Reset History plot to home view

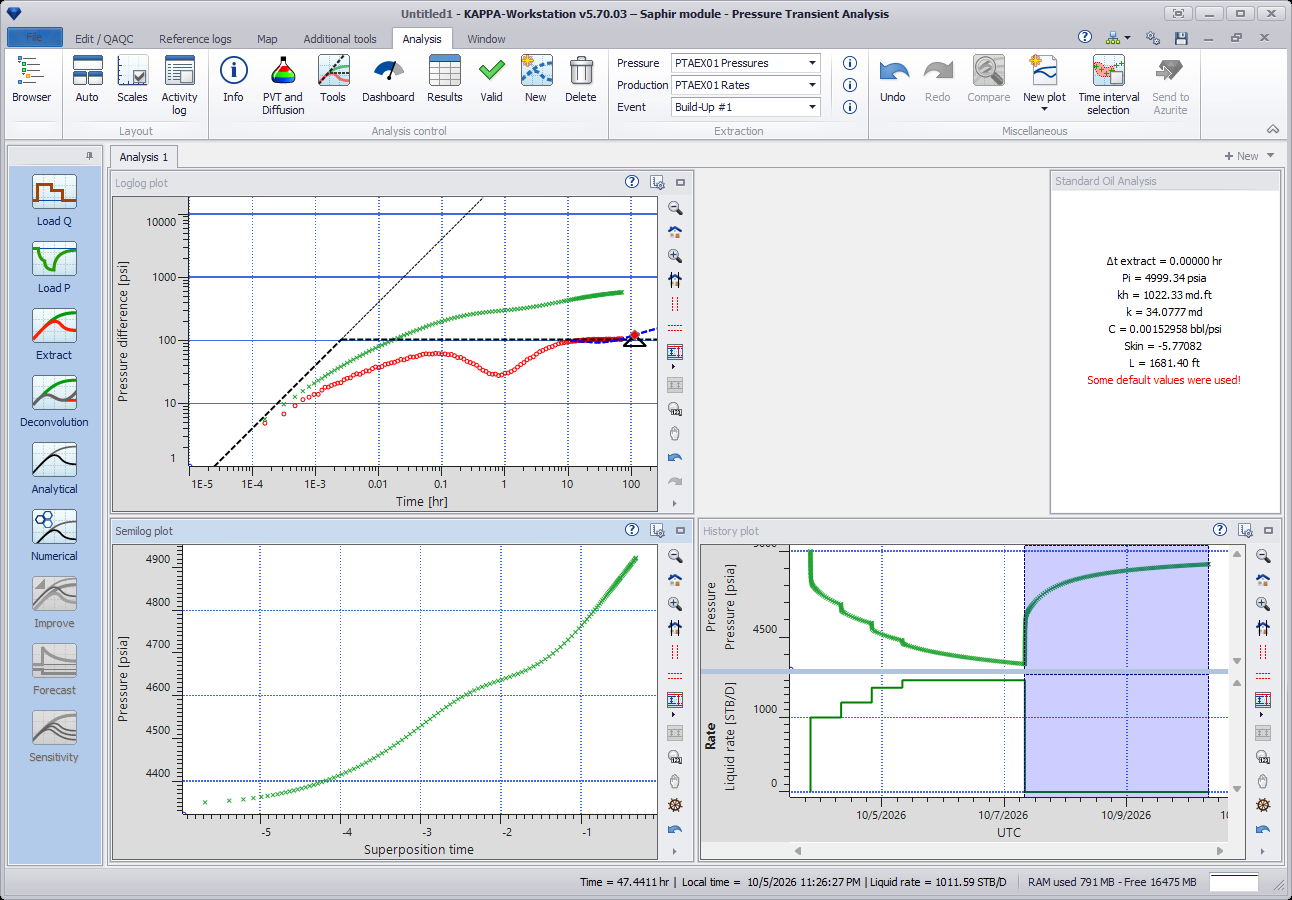click(x=1263, y=580)
